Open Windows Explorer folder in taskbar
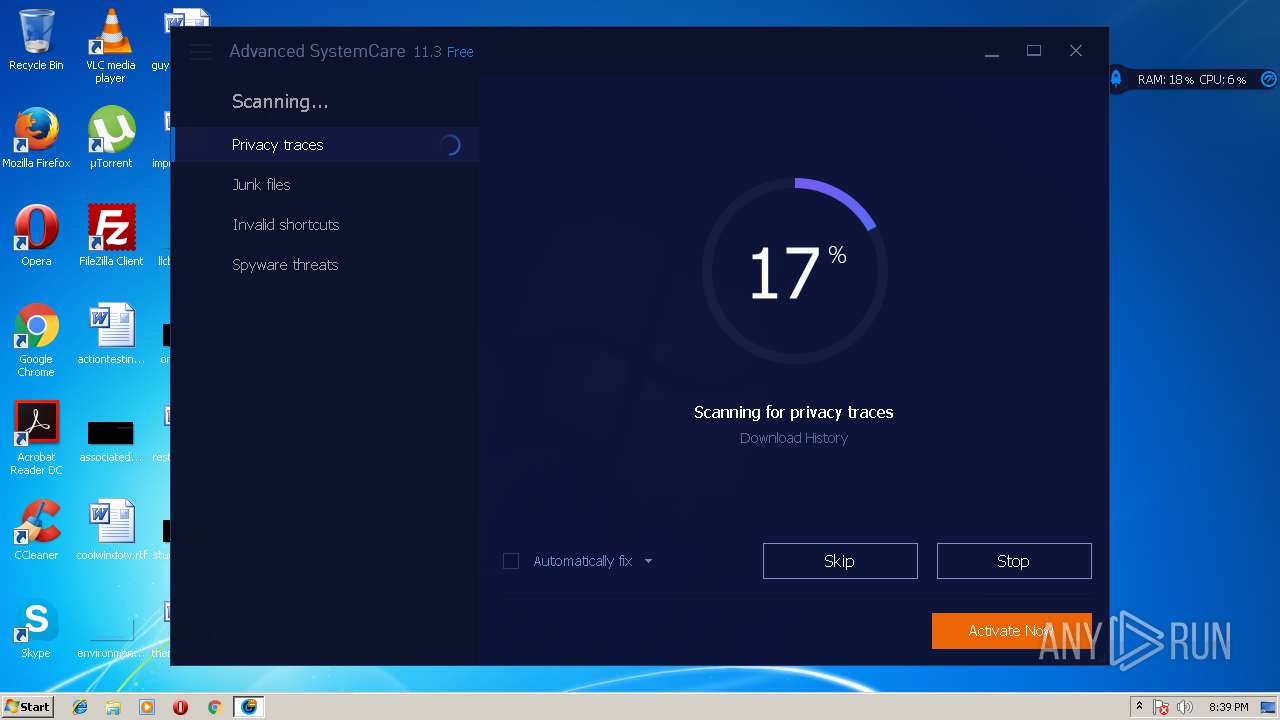 (113, 707)
